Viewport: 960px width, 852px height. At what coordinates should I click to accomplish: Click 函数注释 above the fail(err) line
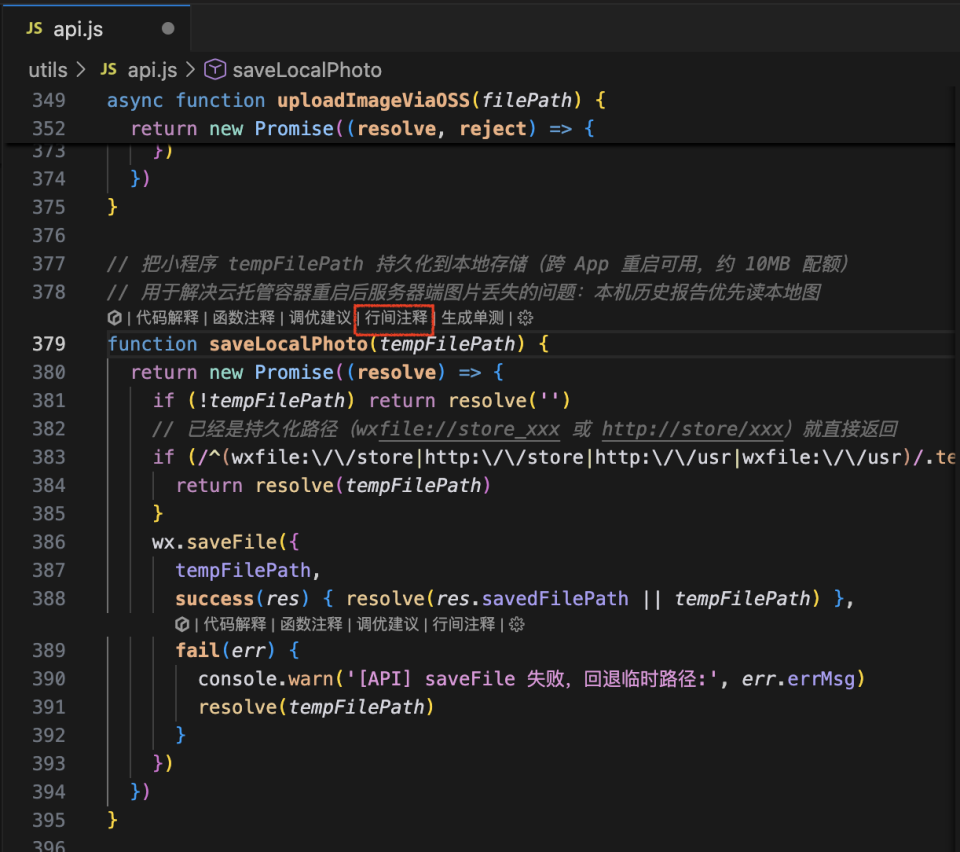311,624
